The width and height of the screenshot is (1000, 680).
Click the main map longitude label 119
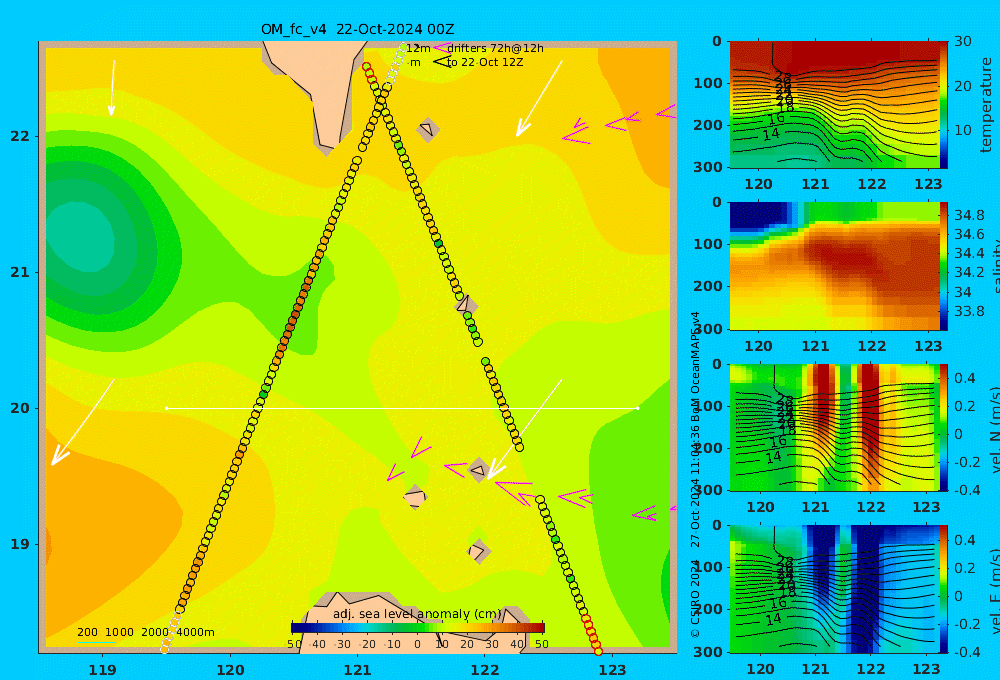tap(102, 670)
